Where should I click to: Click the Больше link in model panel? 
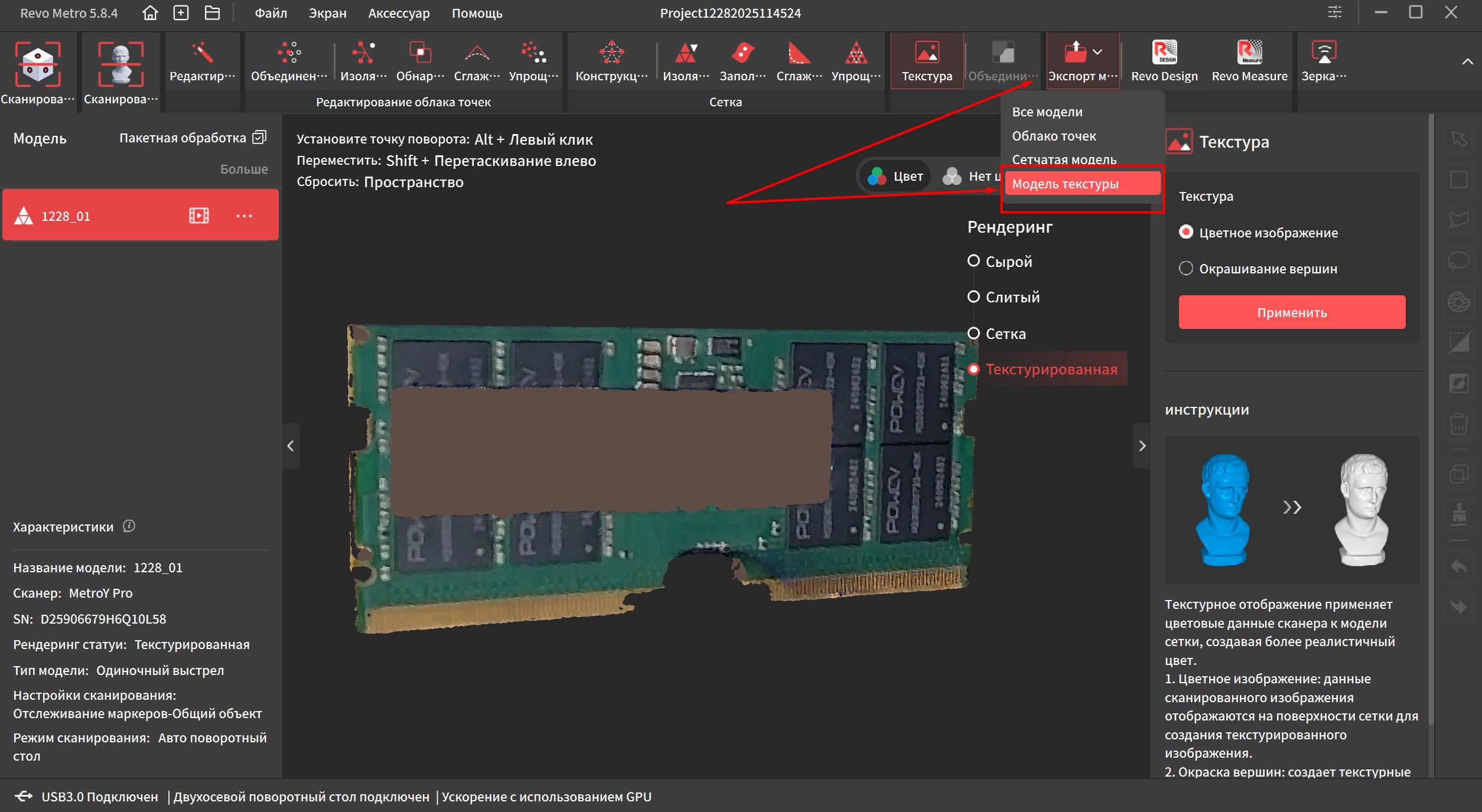pyautogui.click(x=243, y=169)
